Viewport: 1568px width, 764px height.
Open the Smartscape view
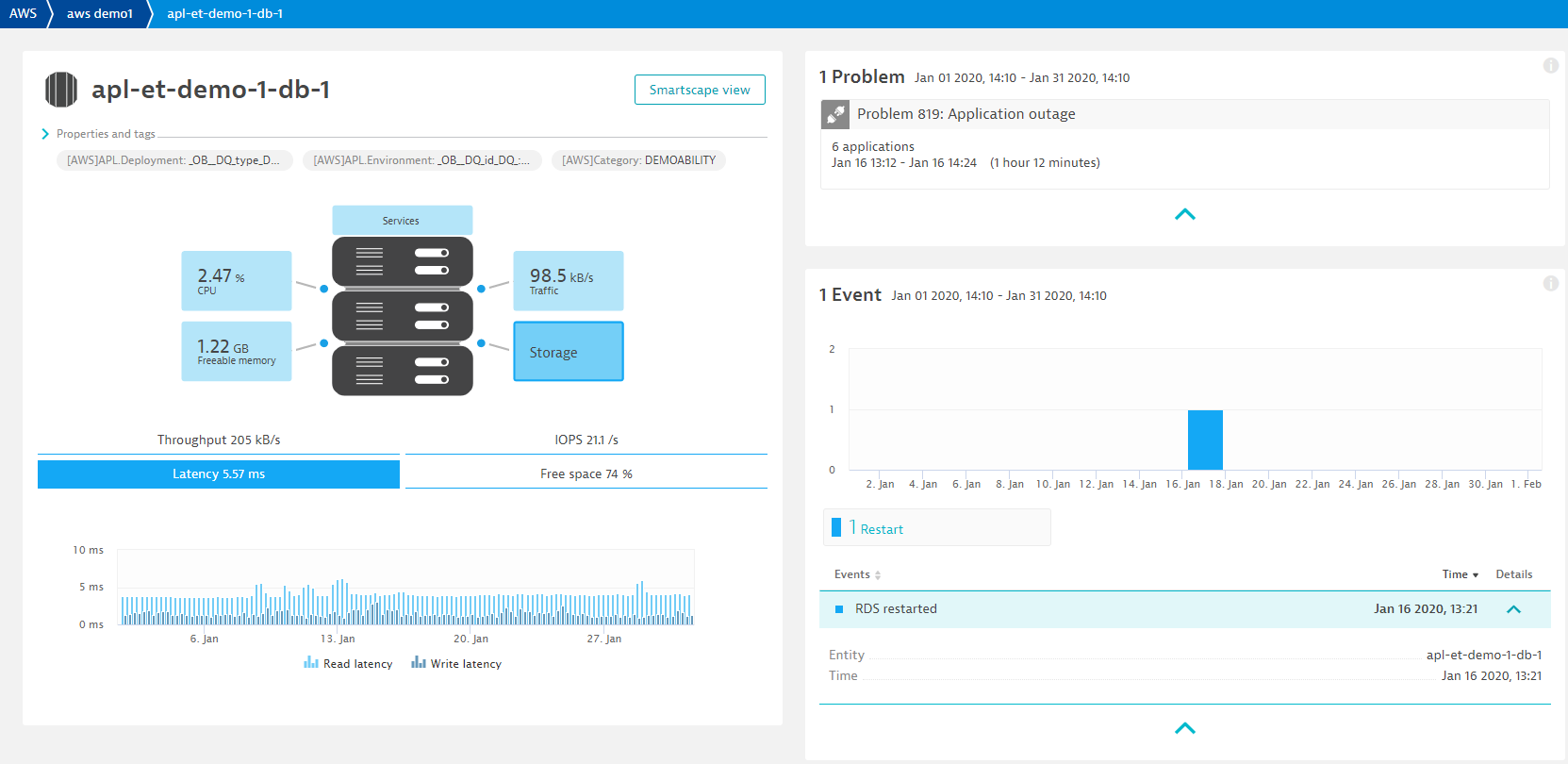700,90
